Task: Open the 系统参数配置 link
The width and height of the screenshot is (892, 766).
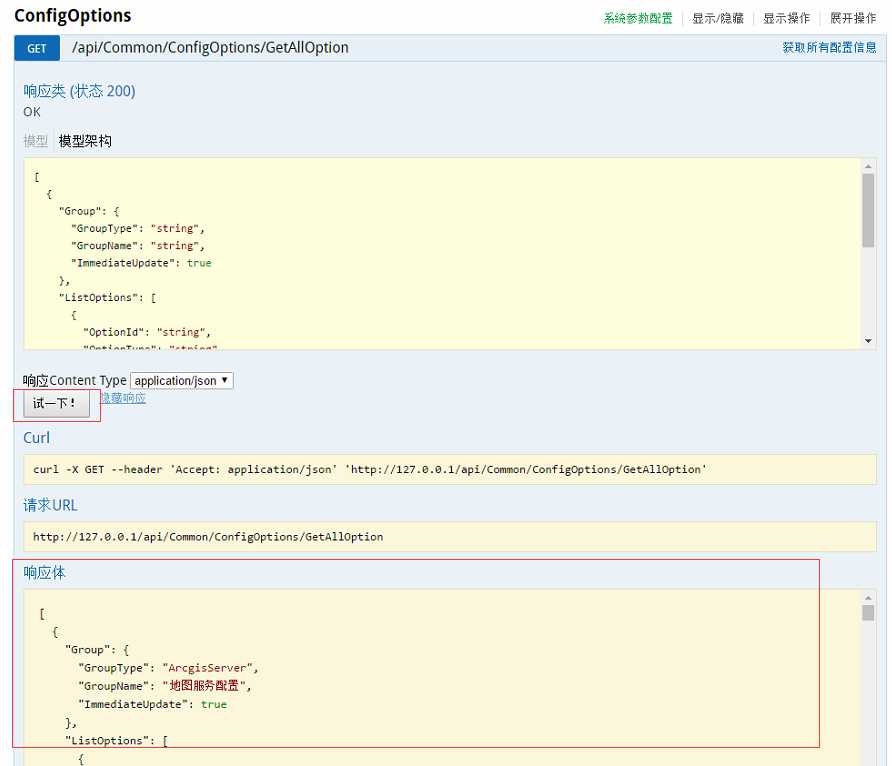Action: [638, 18]
